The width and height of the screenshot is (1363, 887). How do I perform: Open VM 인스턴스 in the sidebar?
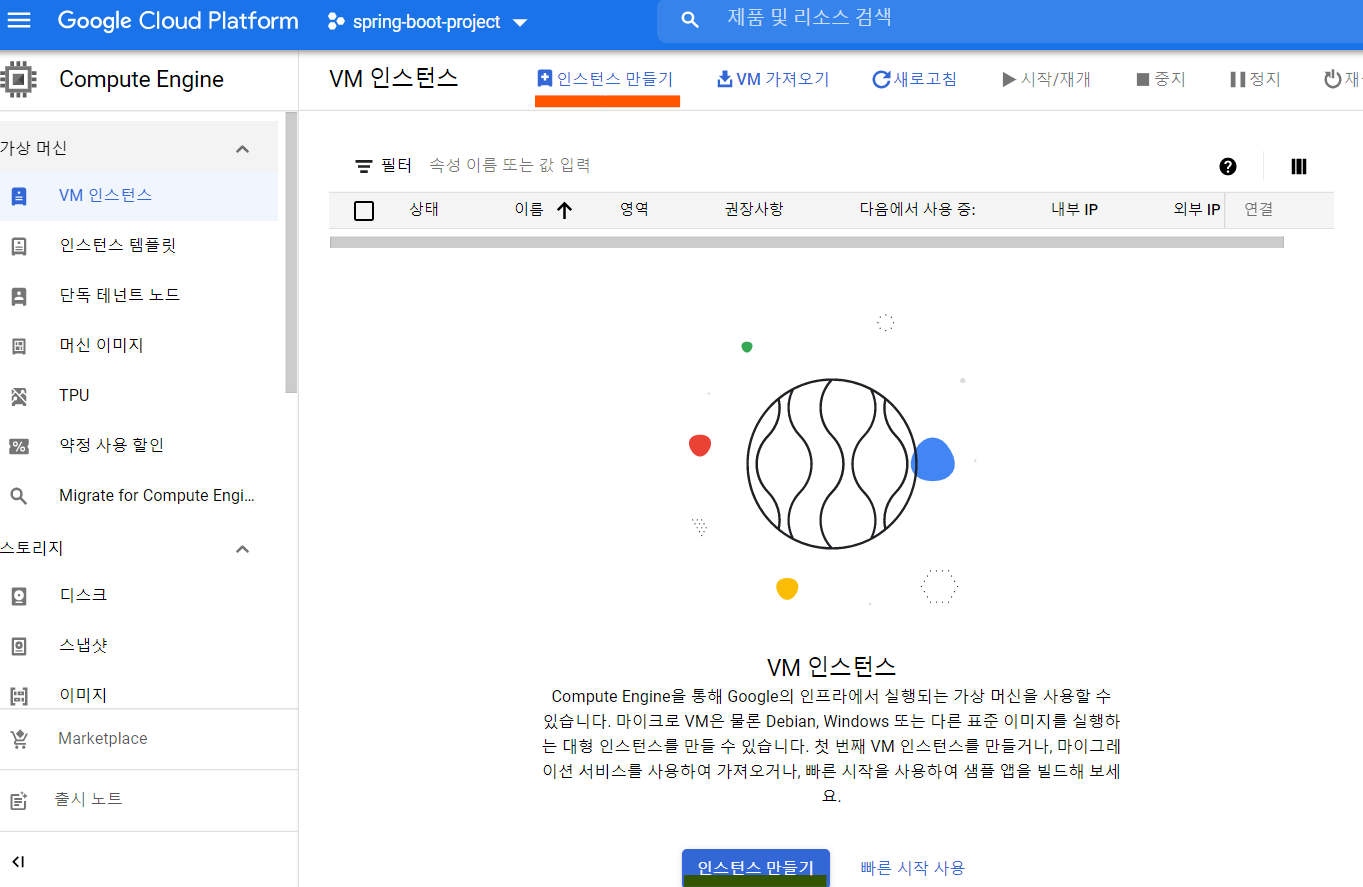coord(139,196)
